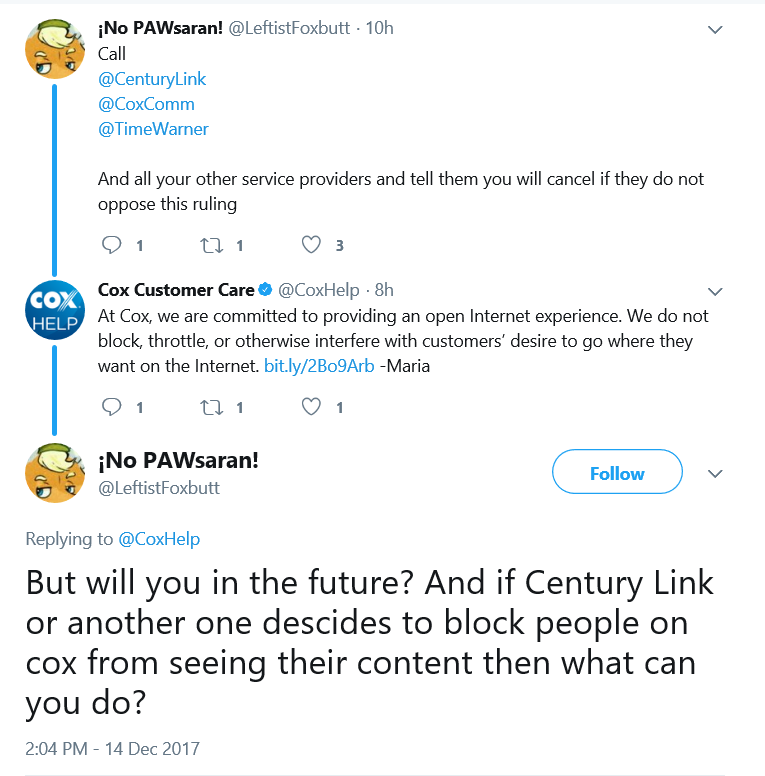Viewport: 765px width, 776px height.
Task: Like the first tweet with 3 likes
Action: [311, 244]
